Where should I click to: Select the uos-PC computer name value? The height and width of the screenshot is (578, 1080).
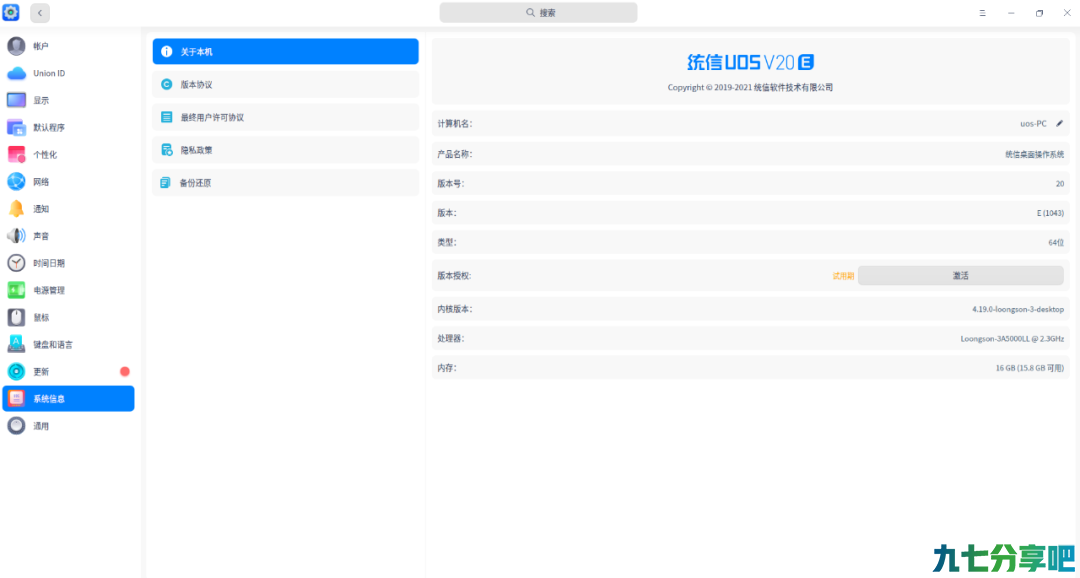tap(1033, 123)
